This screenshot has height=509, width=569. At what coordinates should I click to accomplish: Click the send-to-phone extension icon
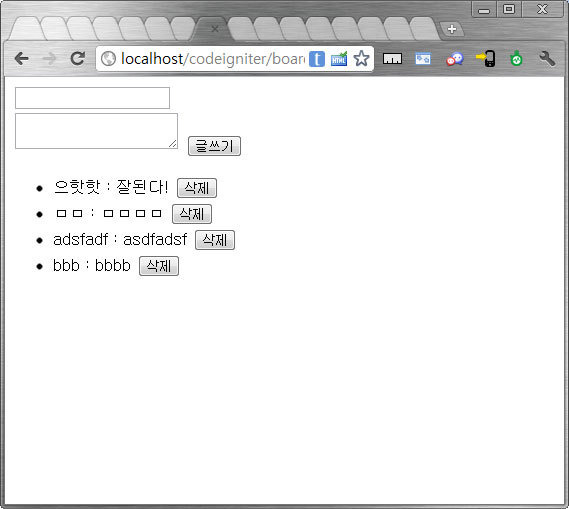486,59
